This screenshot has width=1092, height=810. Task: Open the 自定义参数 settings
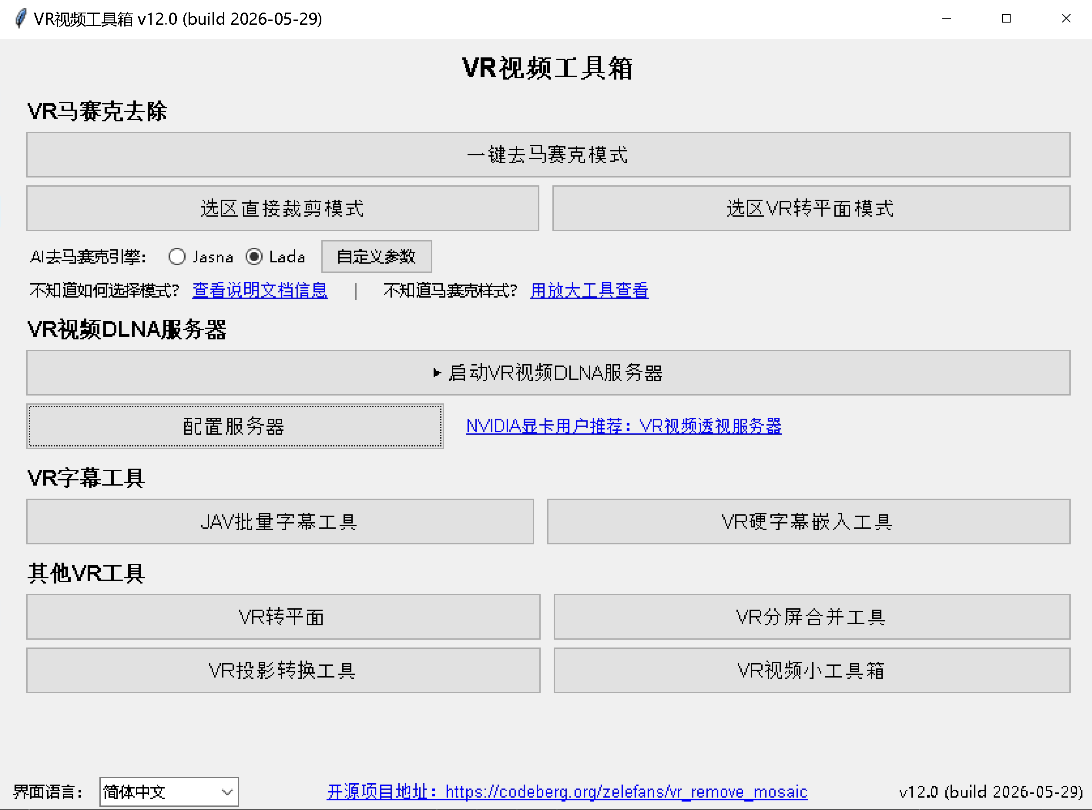point(376,257)
